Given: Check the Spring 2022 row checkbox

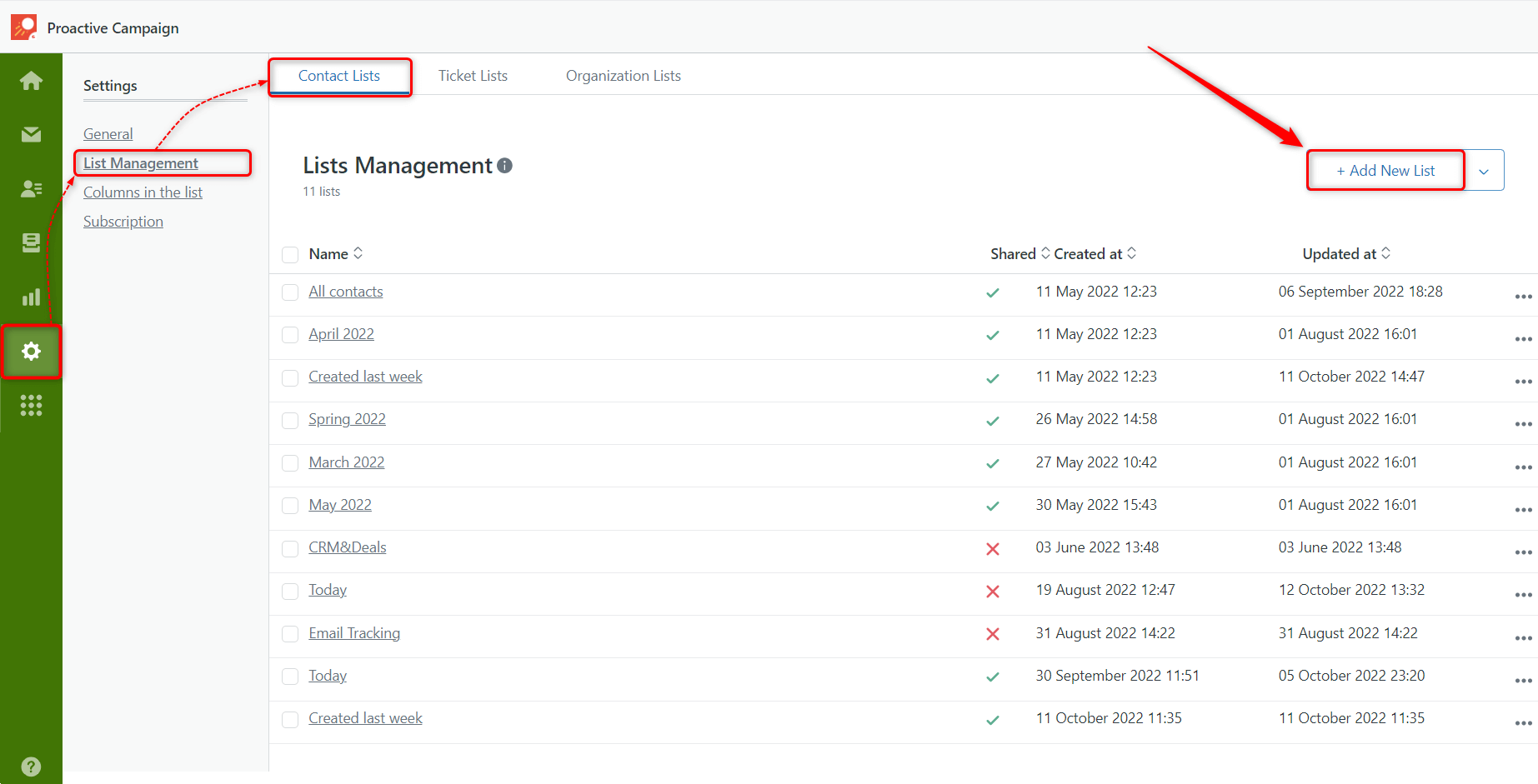Looking at the screenshot, I should pyautogui.click(x=290, y=420).
